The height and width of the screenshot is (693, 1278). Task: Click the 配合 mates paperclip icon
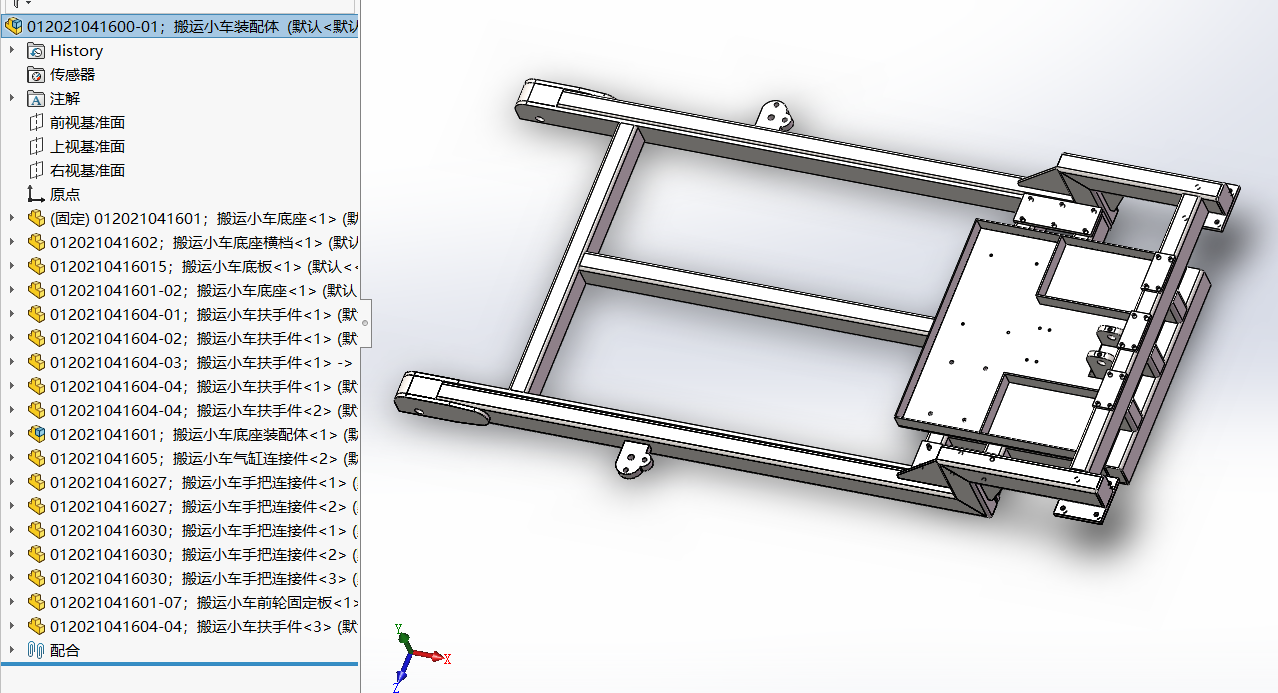pyautogui.click(x=36, y=651)
